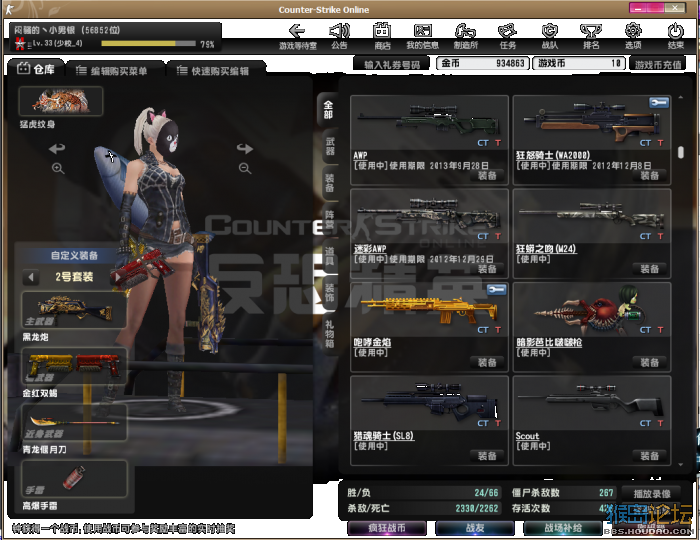Select the All (全部) category tab
This screenshot has height=540, width=700.
(x=328, y=110)
